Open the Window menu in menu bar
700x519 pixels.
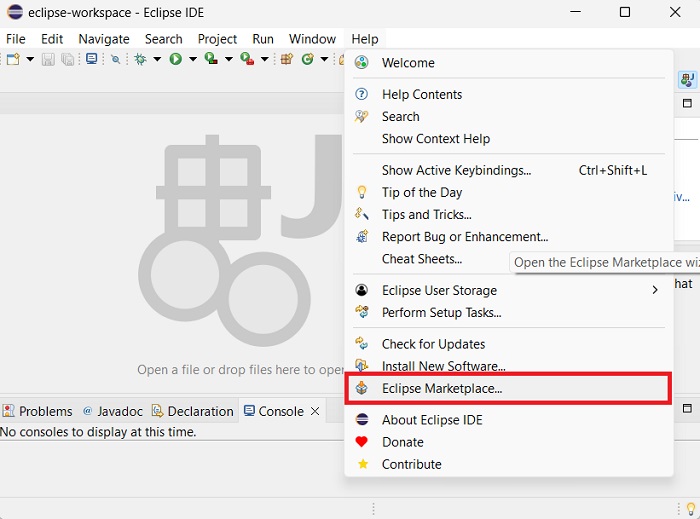pyautogui.click(x=312, y=39)
